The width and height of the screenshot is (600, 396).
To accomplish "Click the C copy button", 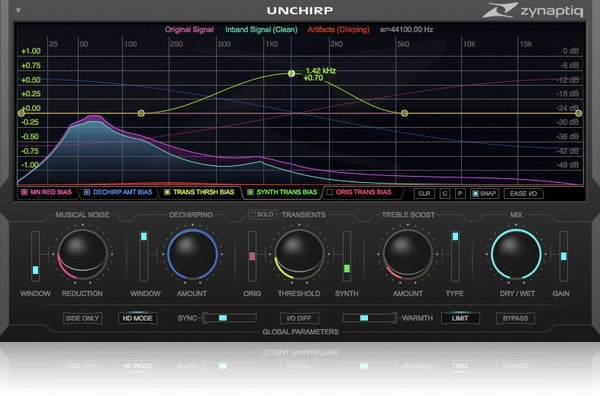I will (445, 194).
